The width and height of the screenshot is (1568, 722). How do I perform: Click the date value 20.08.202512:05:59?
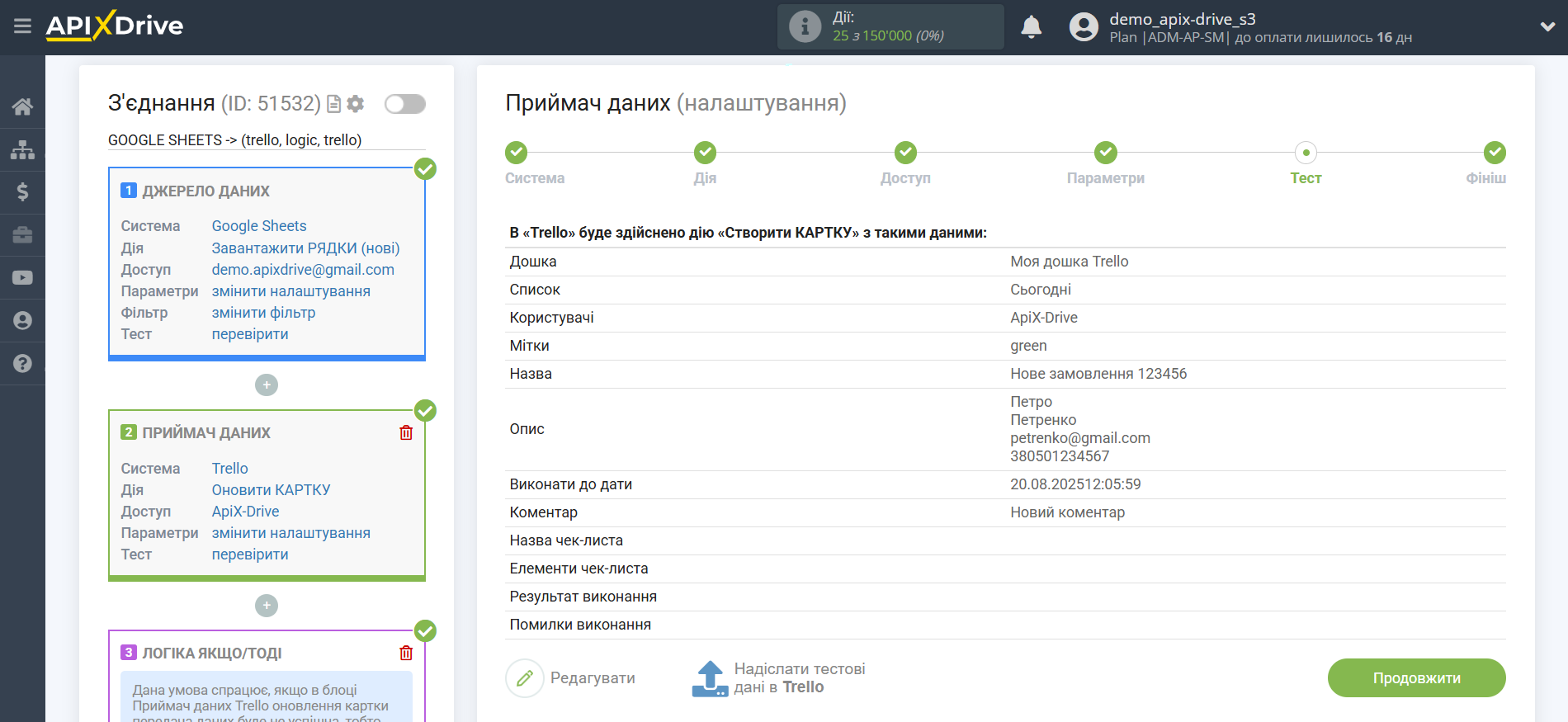point(1075,484)
